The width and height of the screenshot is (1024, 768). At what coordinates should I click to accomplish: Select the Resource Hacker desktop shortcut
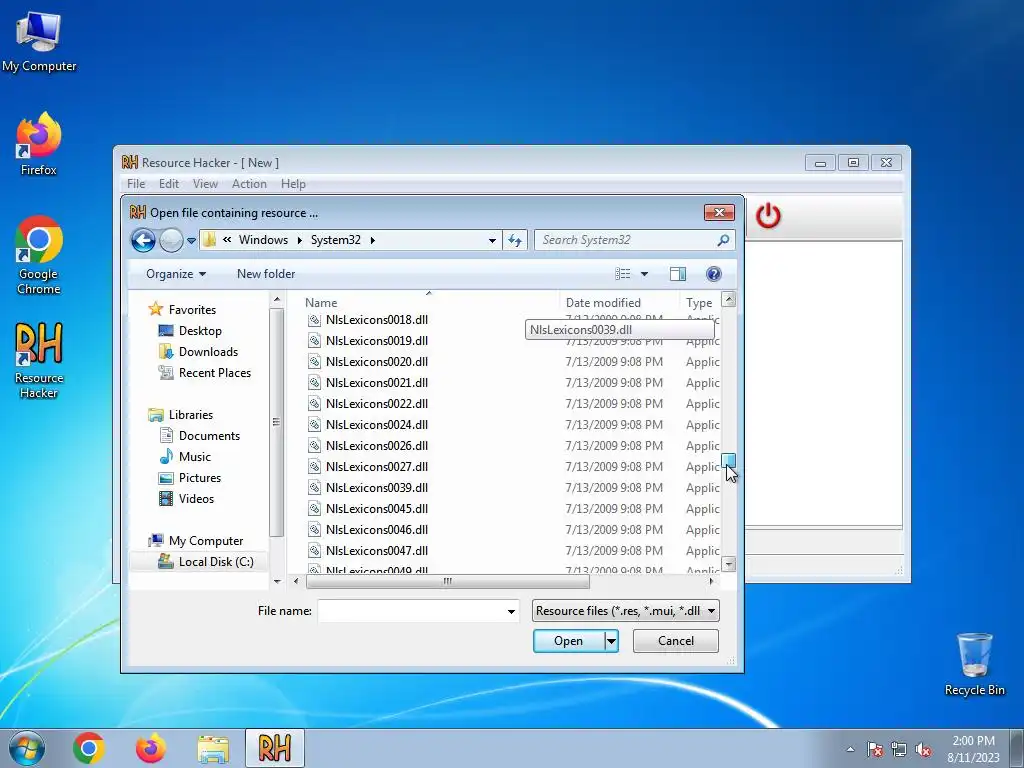tap(39, 360)
